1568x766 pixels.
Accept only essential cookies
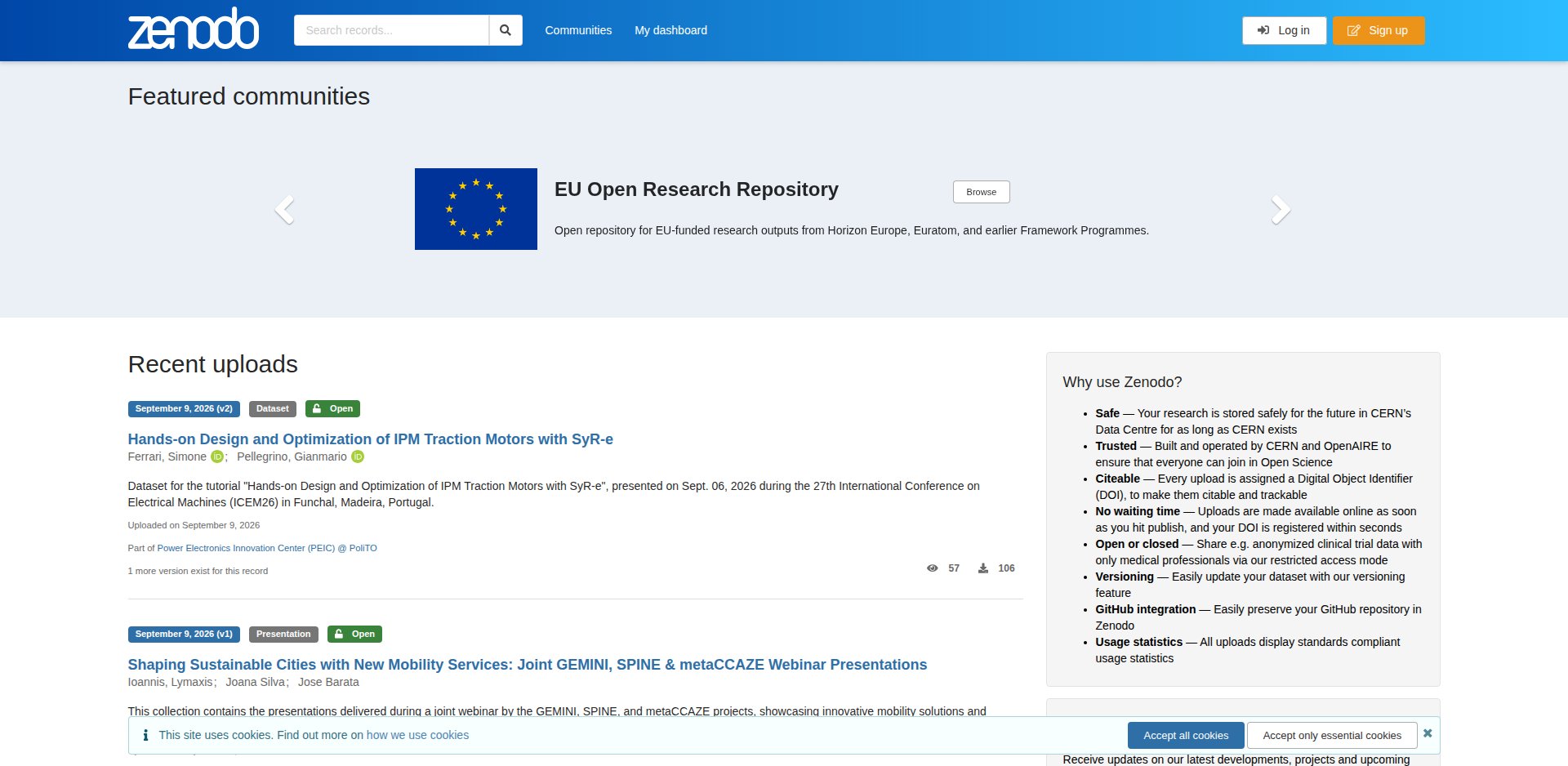click(1332, 735)
